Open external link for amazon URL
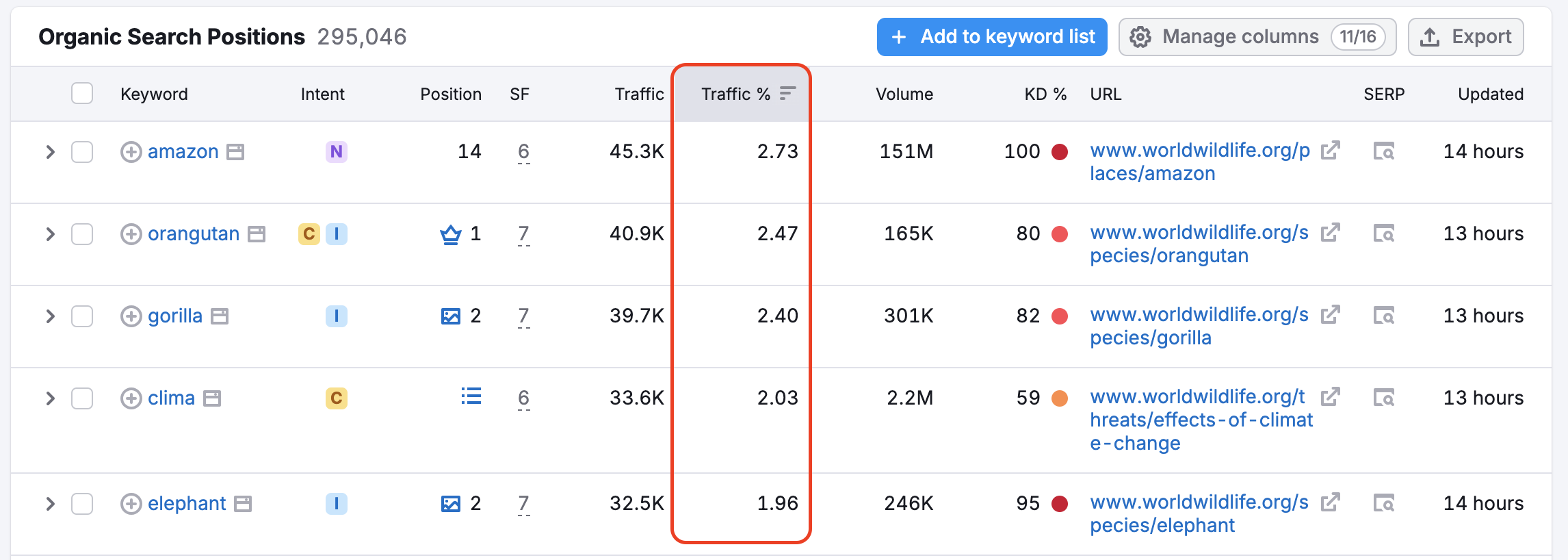The width and height of the screenshot is (1568, 560). pos(1330,151)
